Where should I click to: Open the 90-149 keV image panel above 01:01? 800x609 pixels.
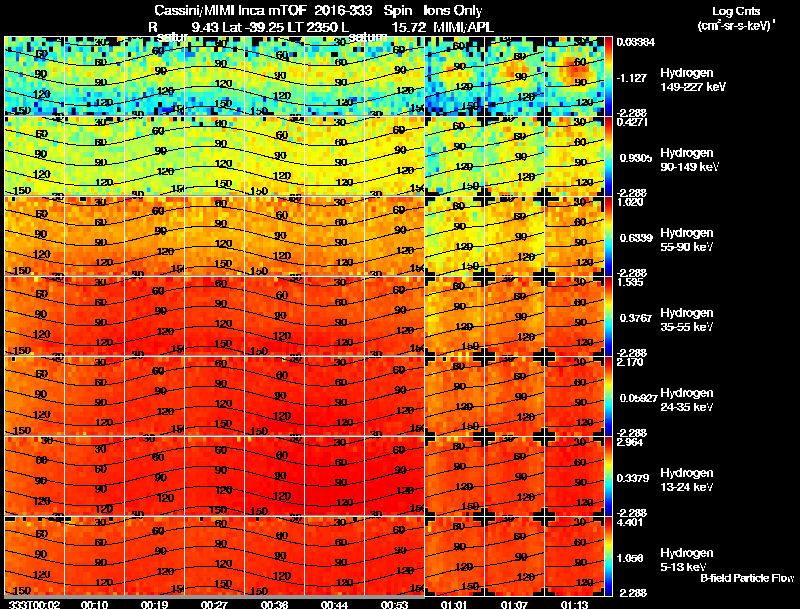pyautogui.click(x=455, y=156)
